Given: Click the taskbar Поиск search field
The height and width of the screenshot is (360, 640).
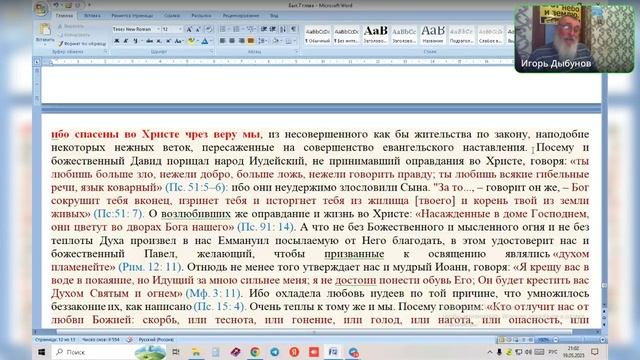Looking at the screenshot, I should tap(108, 352).
